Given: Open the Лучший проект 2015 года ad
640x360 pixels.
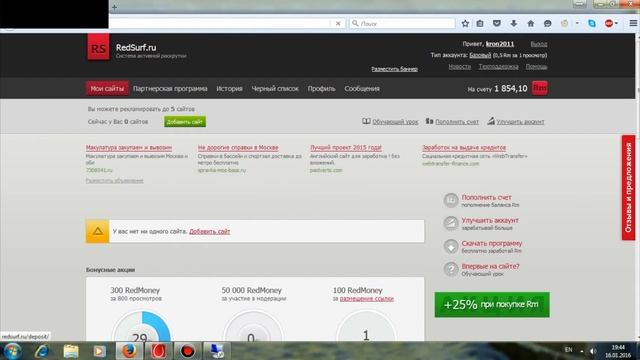Looking at the screenshot, I should coord(346,147).
